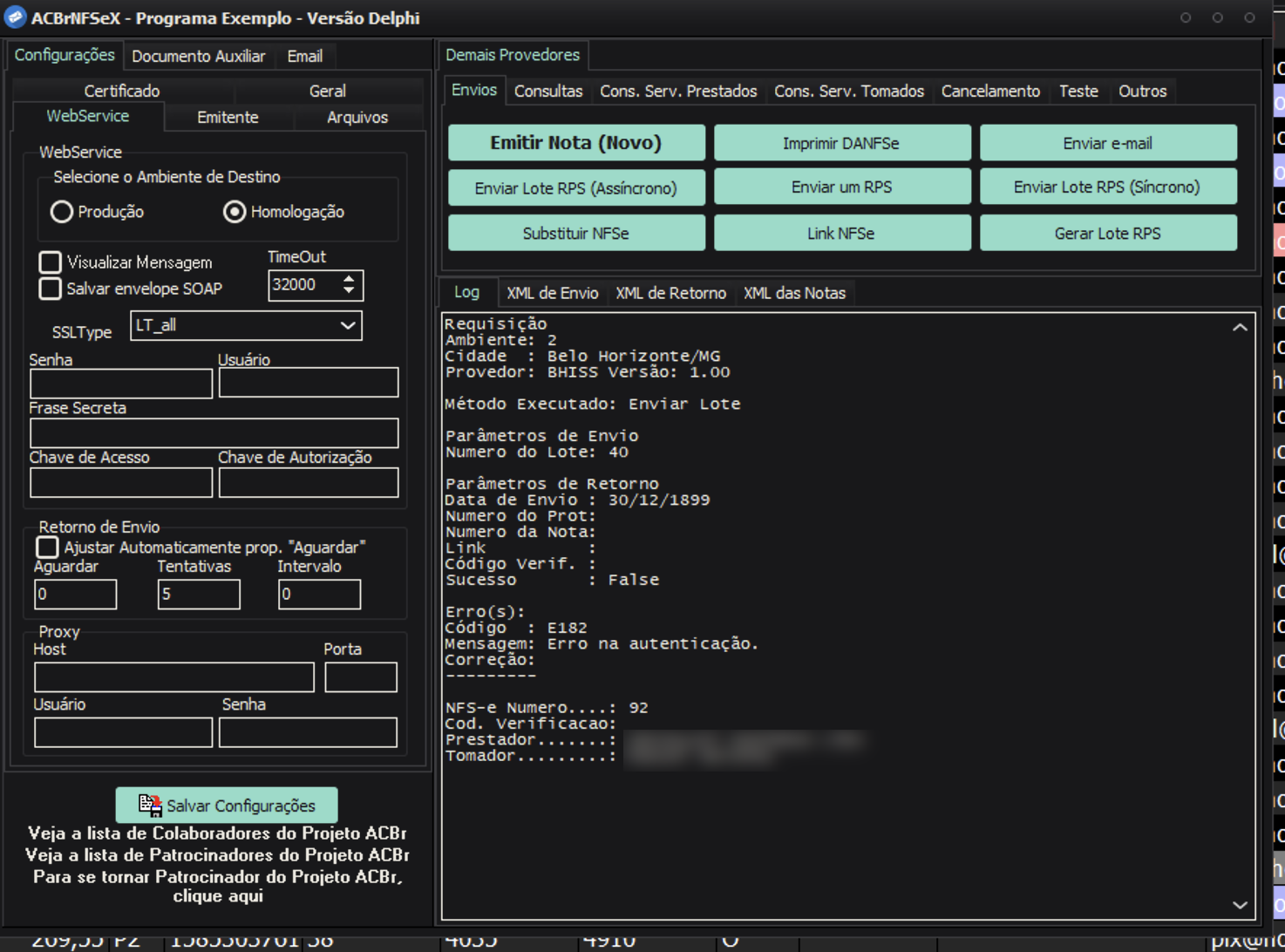
Task: Click Enviar Lote RPS (Síncrono) button
Action: pyautogui.click(x=1107, y=187)
